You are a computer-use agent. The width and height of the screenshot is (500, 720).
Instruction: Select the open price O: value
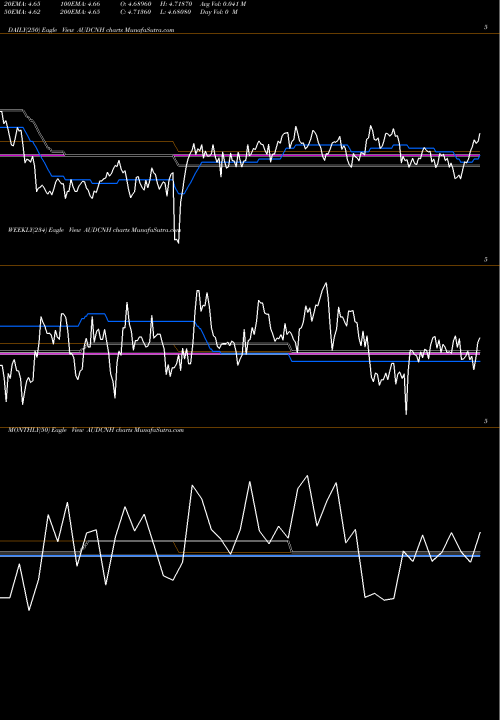tap(136, 4)
